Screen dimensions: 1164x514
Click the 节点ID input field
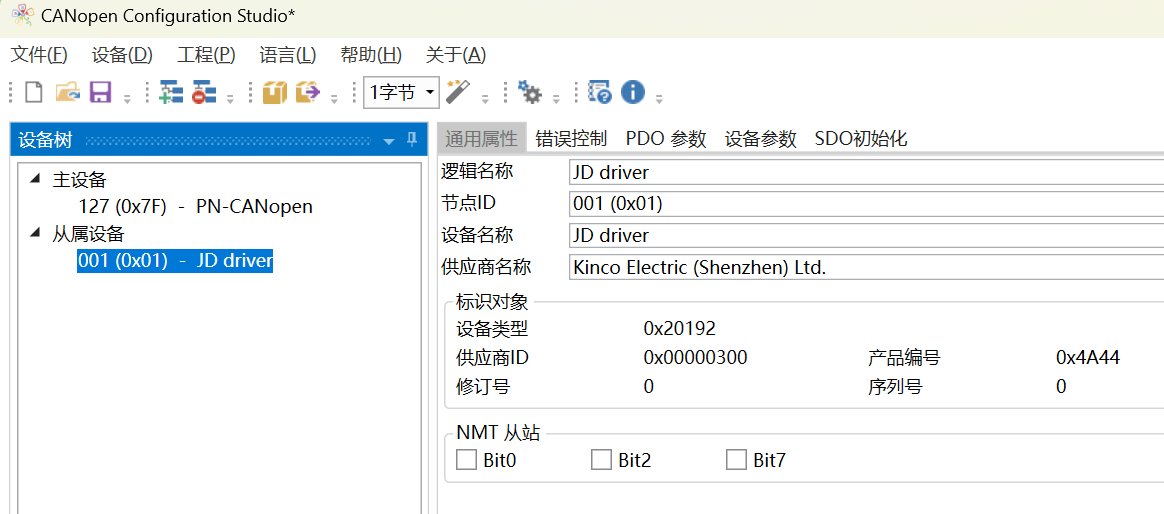point(866,204)
